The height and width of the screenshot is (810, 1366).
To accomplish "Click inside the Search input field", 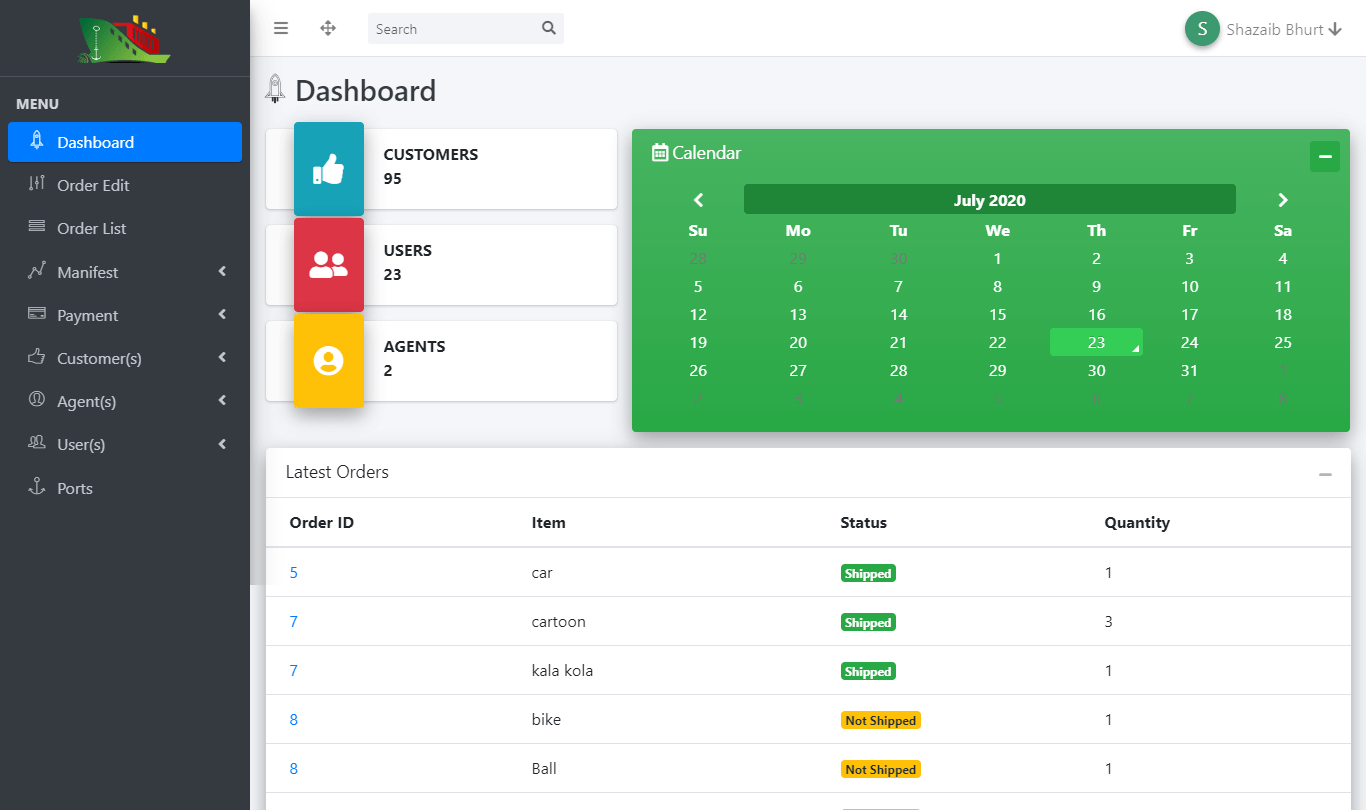I will [x=452, y=29].
